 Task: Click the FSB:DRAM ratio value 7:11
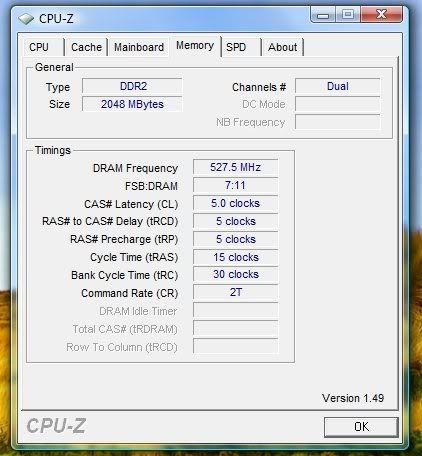[235, 185]
